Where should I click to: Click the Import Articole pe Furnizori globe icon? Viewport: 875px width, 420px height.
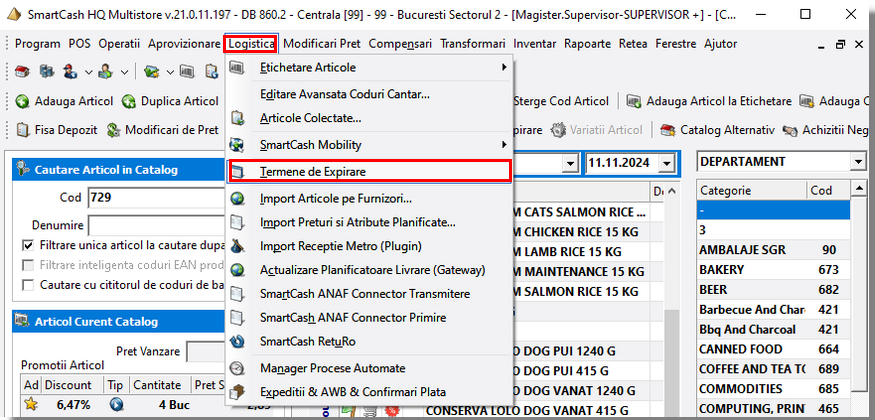(x=237, y=198)
